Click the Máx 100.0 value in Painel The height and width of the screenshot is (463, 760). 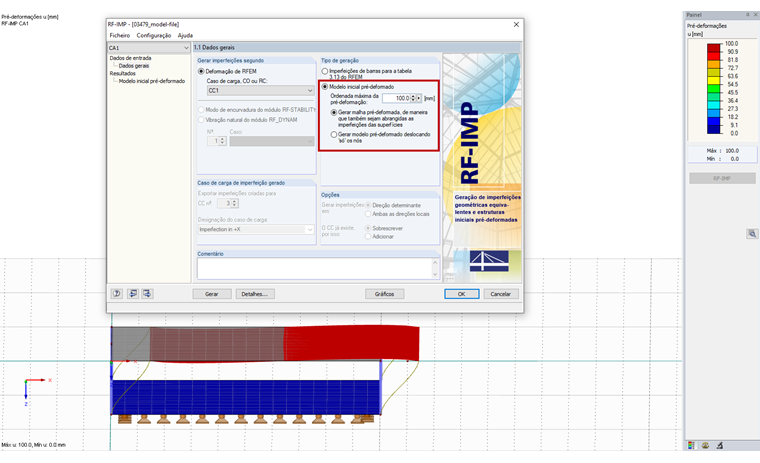(732, 151)
